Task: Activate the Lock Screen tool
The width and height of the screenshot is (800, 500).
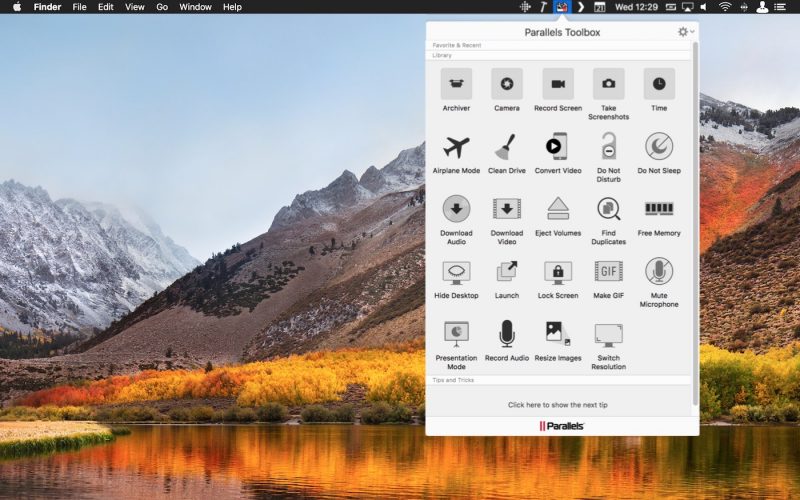Action: (558, 278)
